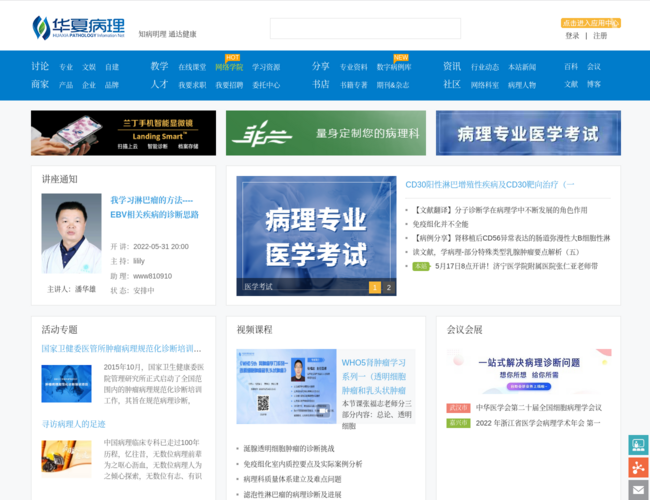Viewport: 650px width, 500px height.
Task: Go to 网络学院 in the nav menu
Action: [x=229, y=67]
